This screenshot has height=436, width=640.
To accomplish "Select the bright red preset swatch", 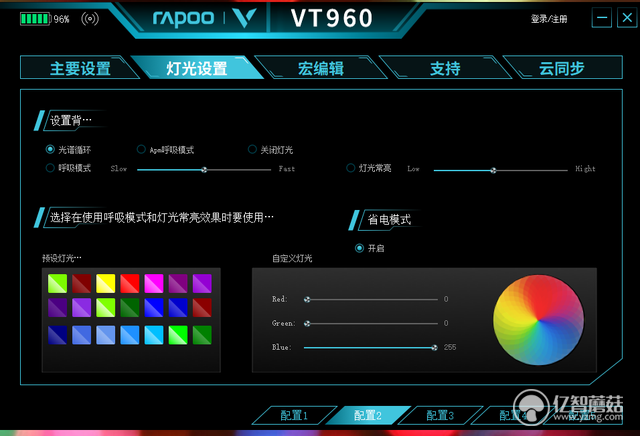I will pyautogui.click(x=130, y=283).
